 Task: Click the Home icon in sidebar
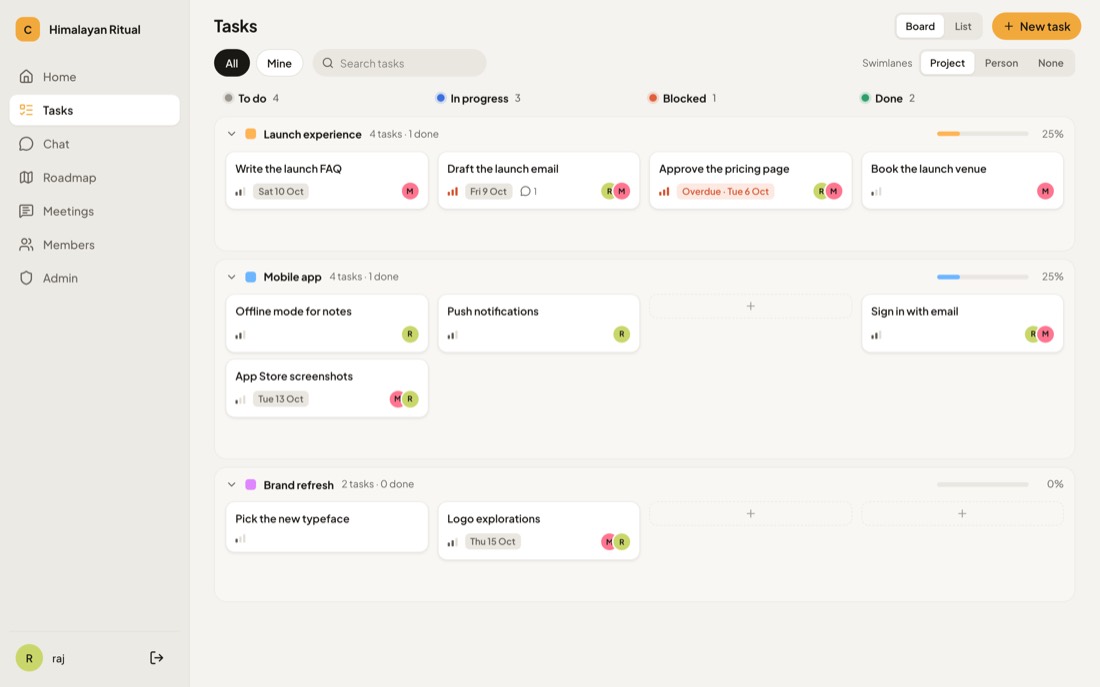(x=26, y=76)
